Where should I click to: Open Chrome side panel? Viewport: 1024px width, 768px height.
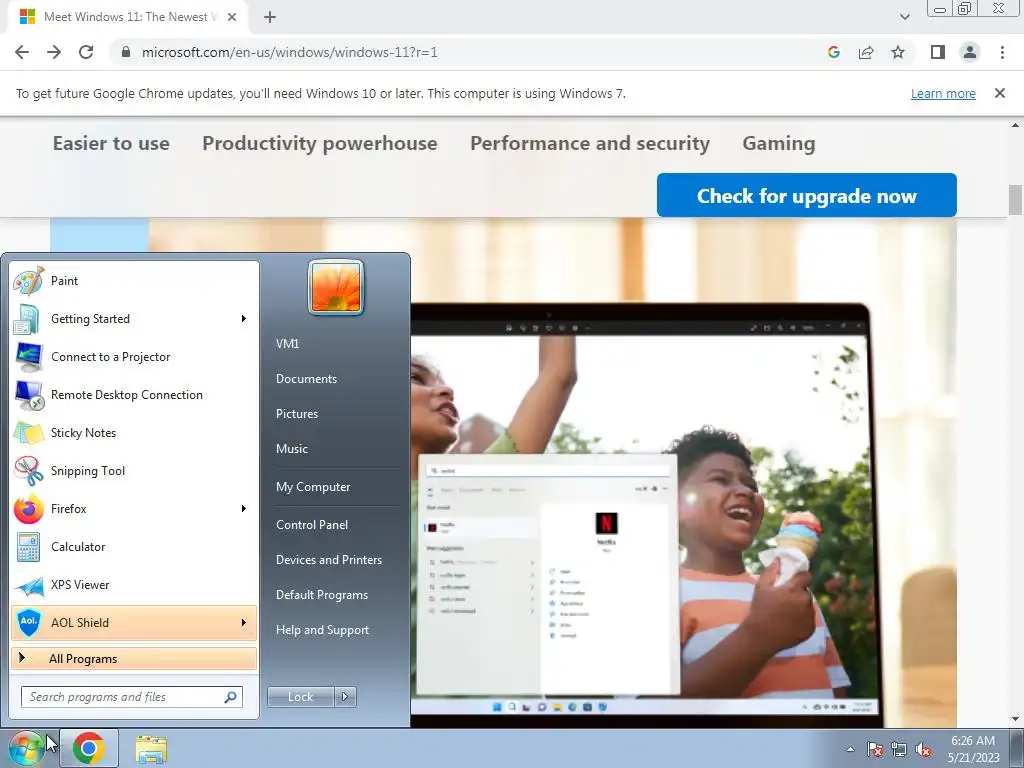tap(938, 52)
